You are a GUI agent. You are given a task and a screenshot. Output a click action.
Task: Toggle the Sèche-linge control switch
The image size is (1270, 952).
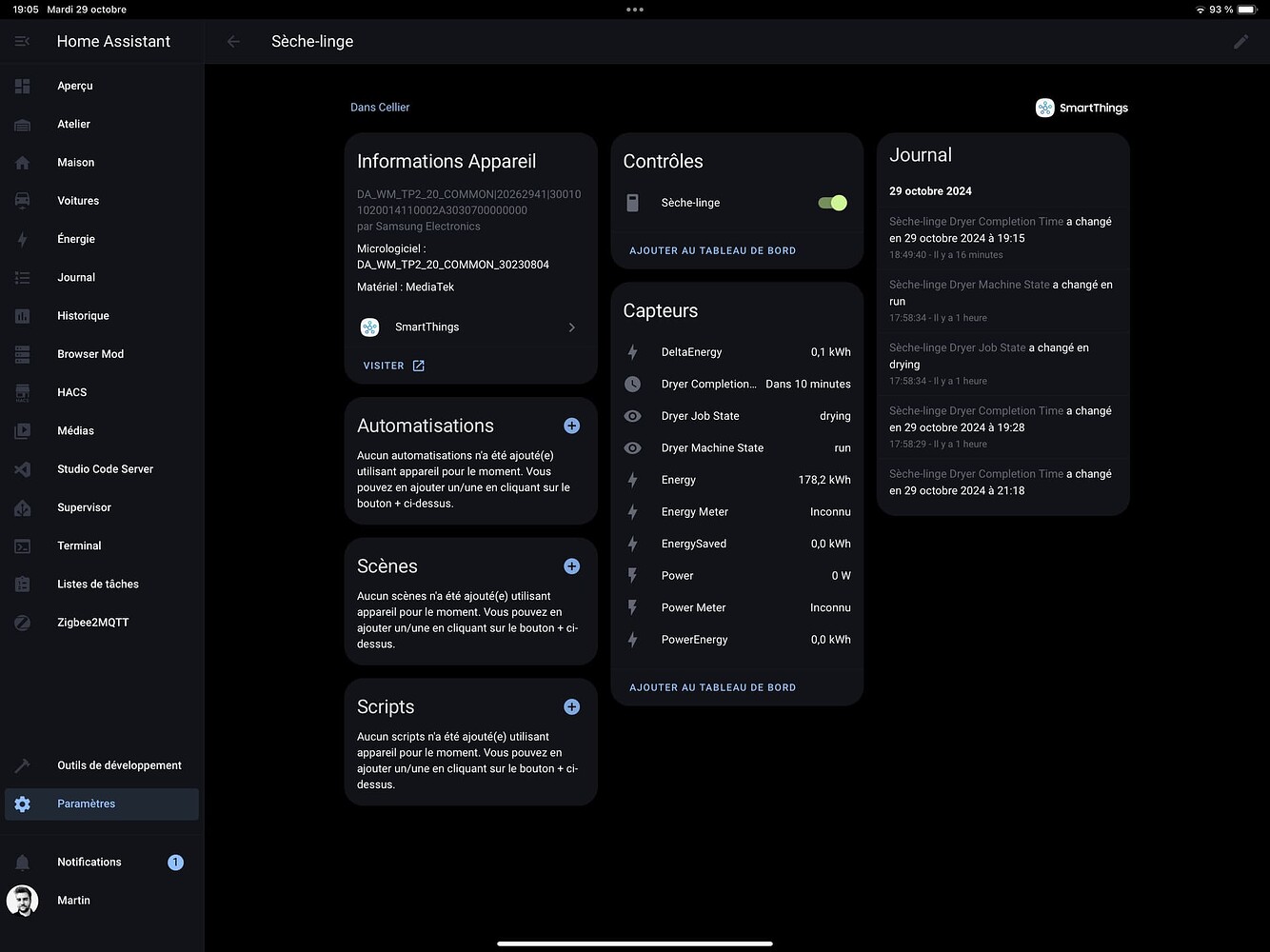pos(831,202)
